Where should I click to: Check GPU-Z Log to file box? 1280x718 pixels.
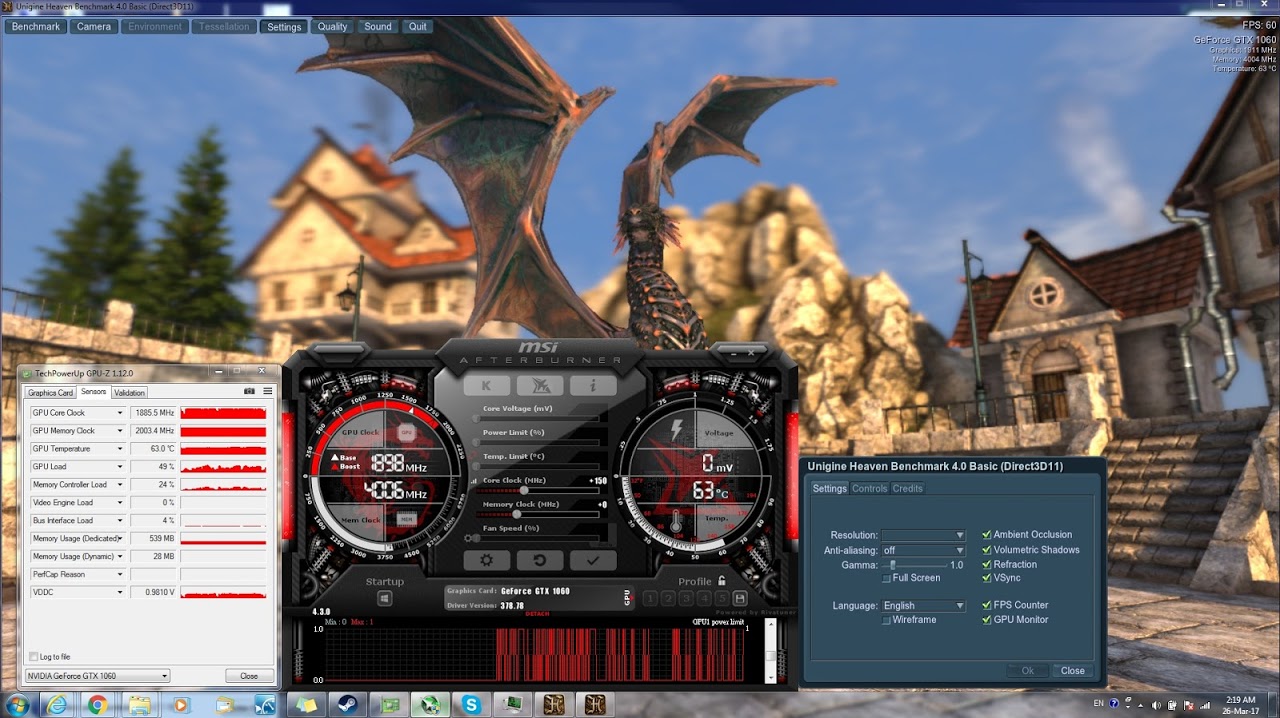[x=33, y=657]
